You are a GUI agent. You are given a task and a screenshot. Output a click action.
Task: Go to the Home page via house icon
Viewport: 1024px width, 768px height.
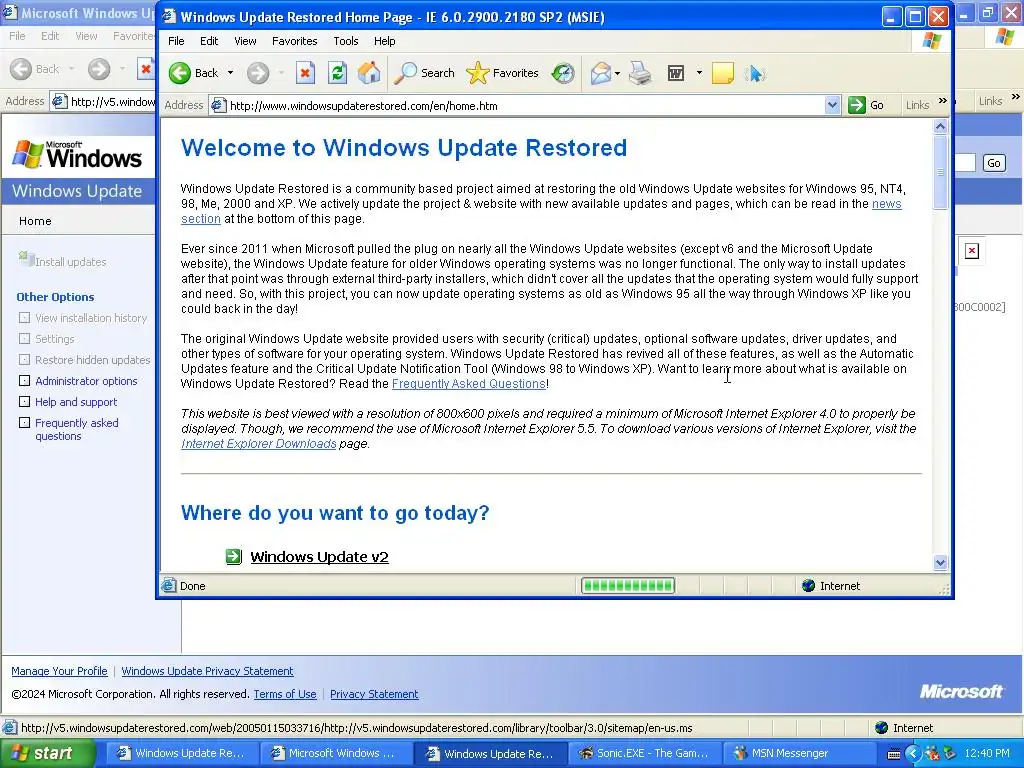coord(369,73)
